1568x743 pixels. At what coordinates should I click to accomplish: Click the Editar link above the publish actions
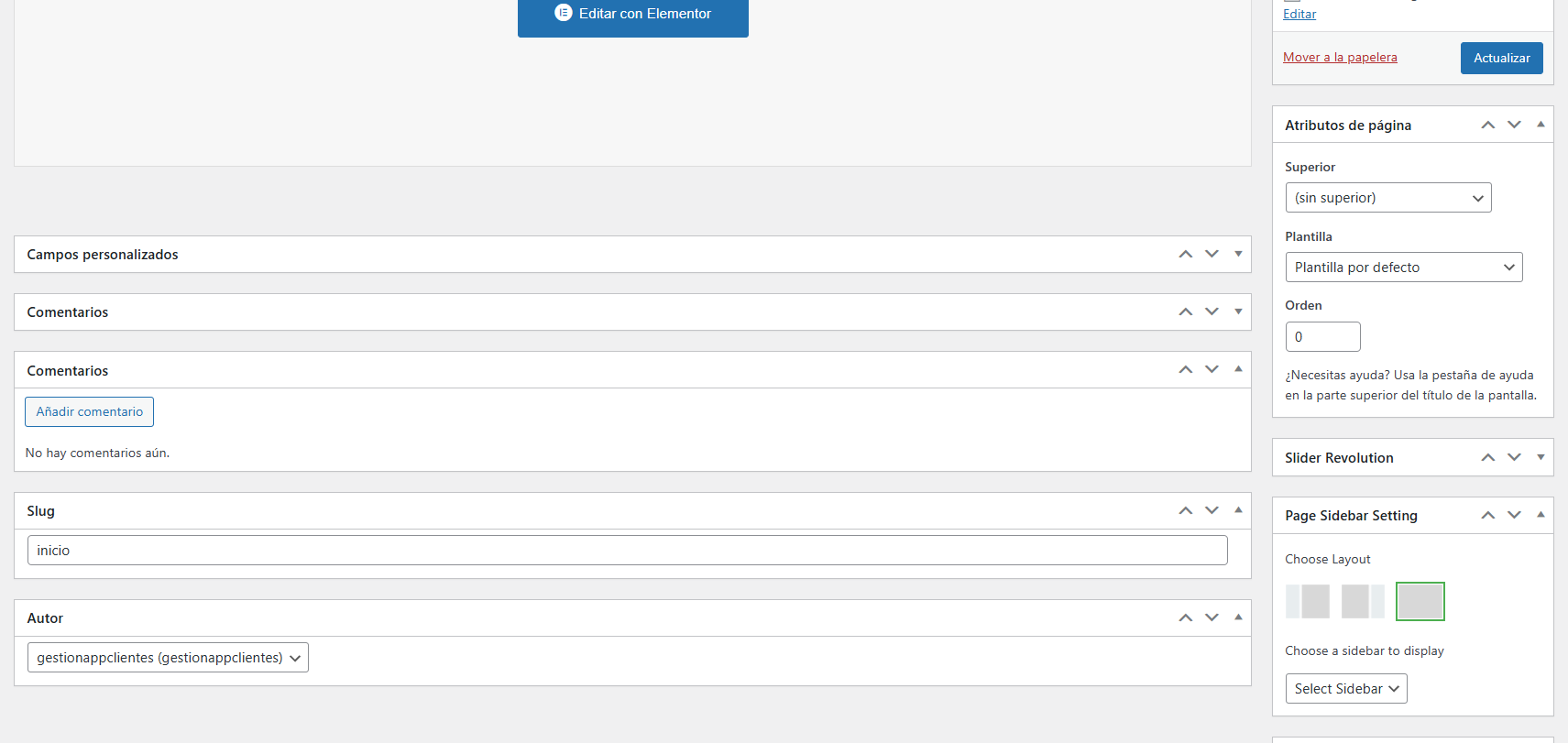(1299, 14)
